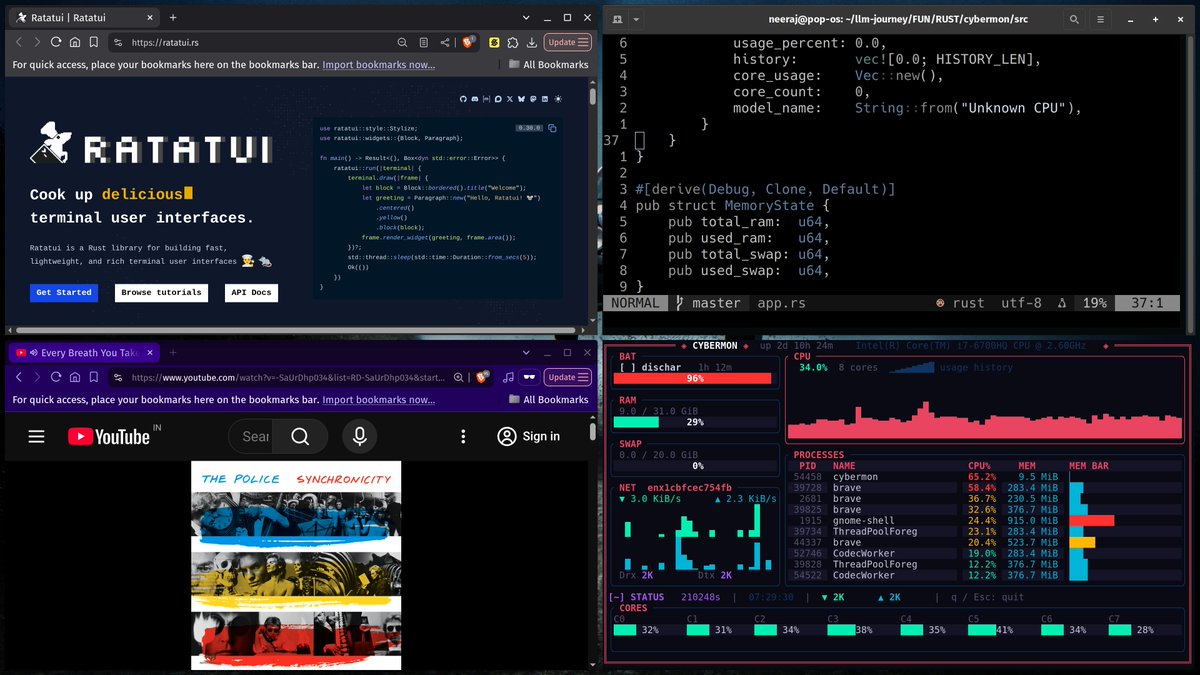Go to home in Ratatui browser window

(x=75, y=42)
